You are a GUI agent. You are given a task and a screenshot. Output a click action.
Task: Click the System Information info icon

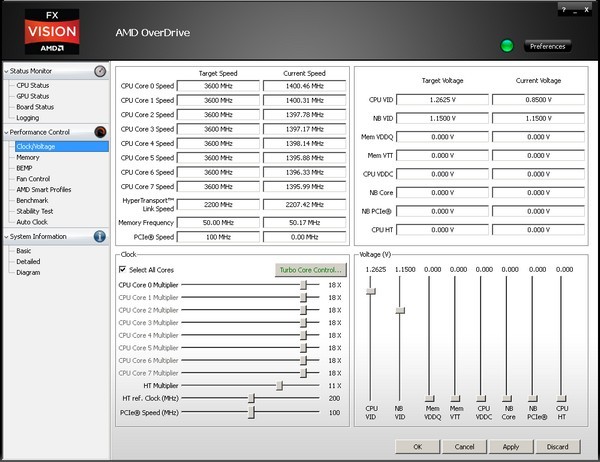pyautogui.click(x=100, y=236)
